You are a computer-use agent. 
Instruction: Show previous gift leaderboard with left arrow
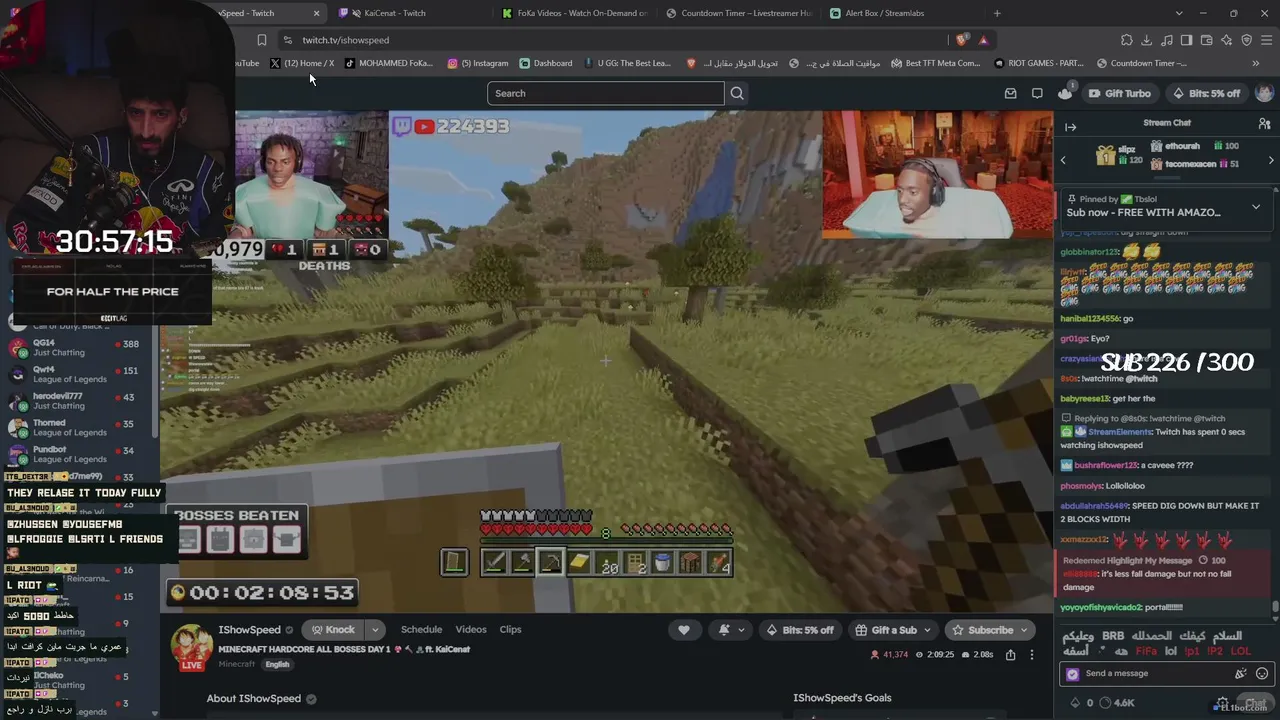[1063, 160]
